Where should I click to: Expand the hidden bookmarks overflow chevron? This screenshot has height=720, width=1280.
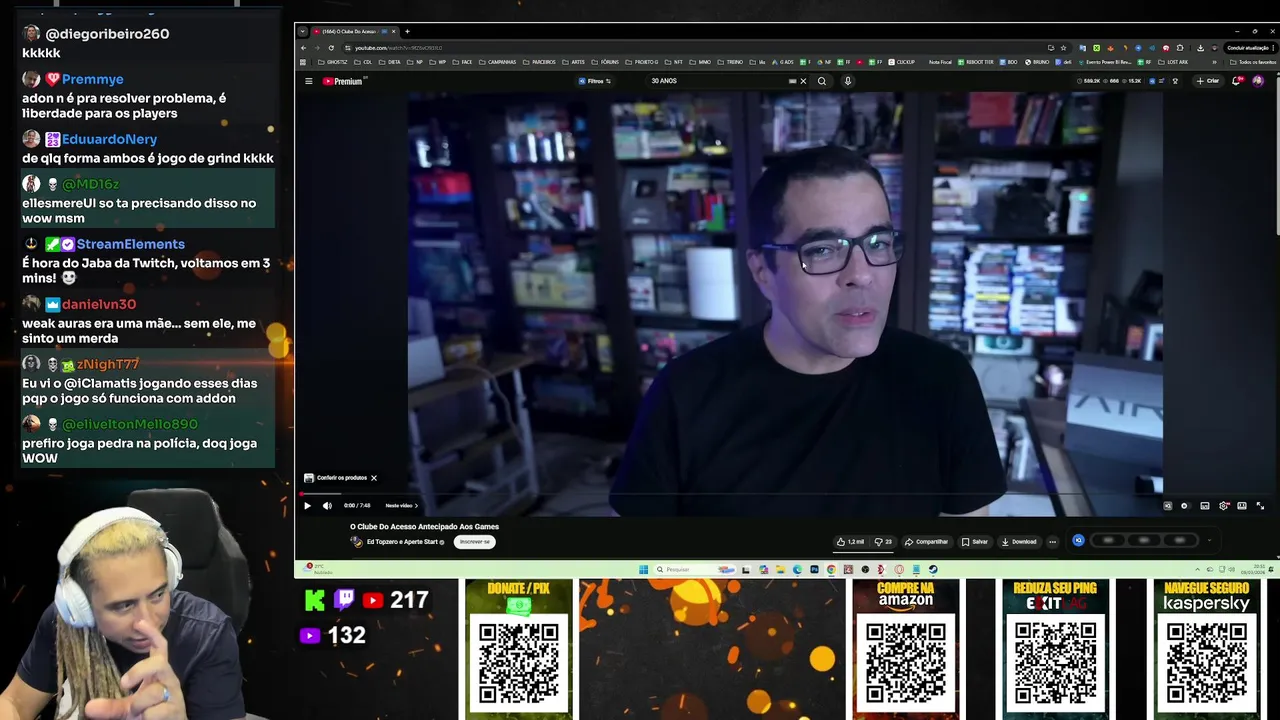tap(1214, 62)
